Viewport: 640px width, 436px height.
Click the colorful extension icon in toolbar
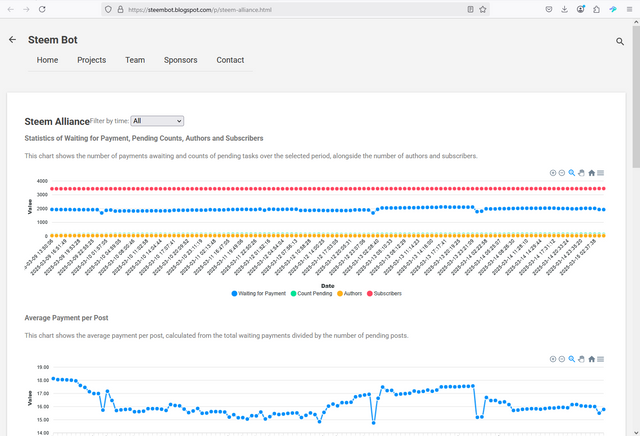coord(613,9)
